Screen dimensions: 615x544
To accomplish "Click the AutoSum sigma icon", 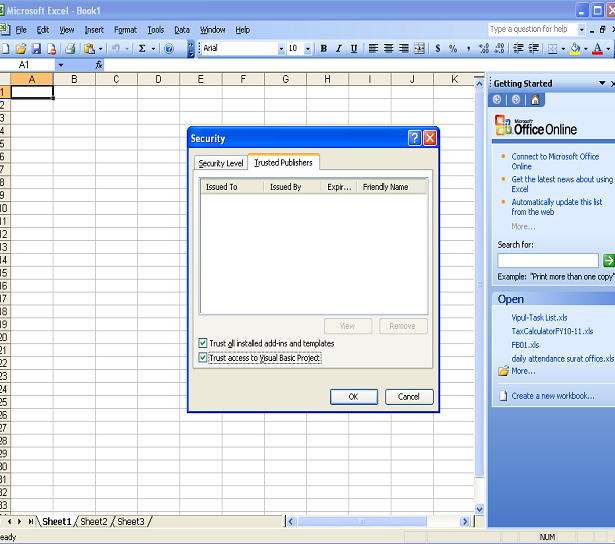I will tap(141, 48).
